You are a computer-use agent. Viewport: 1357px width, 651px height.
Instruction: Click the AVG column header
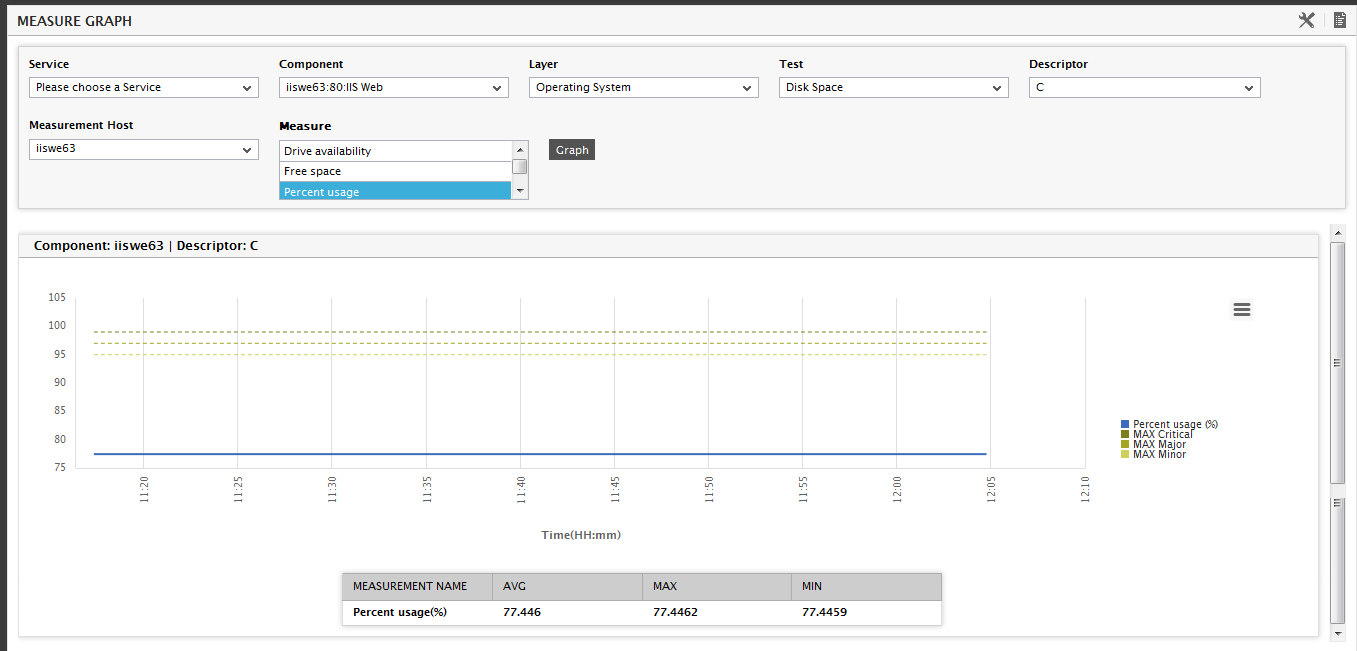point(567,586)
